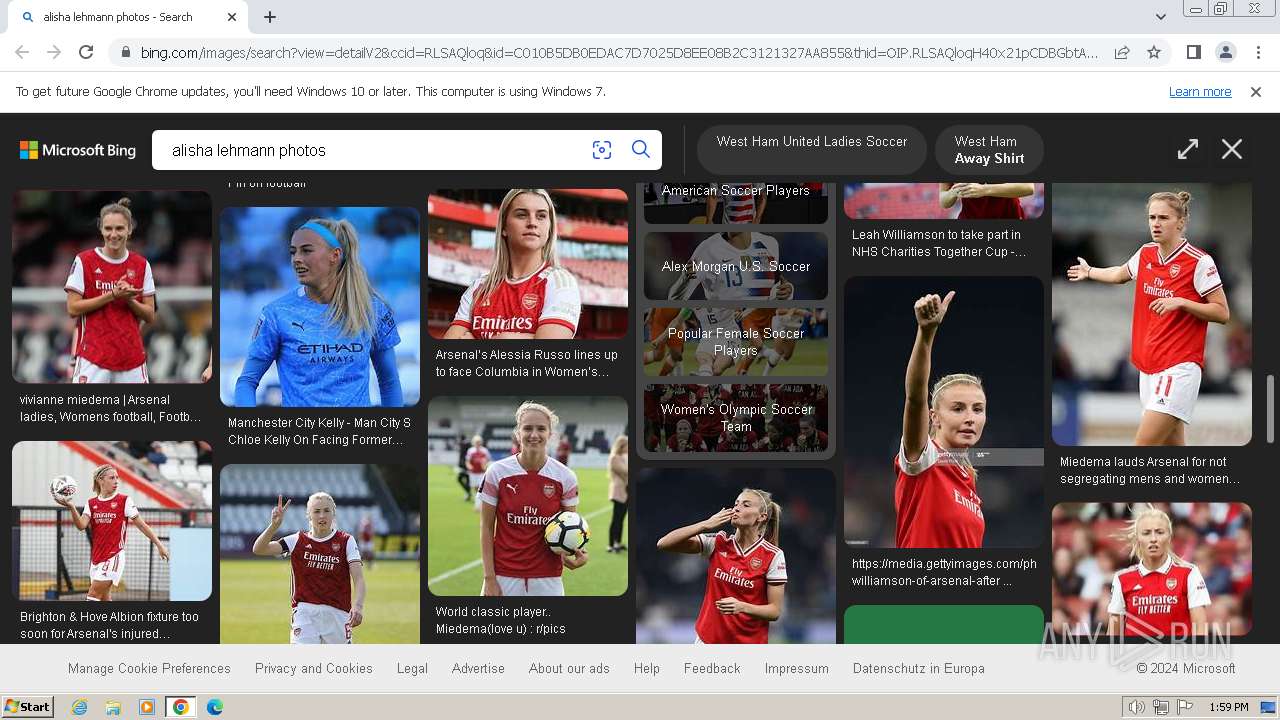Open the Women's Olympic Soccer Team tile
Screen dimensions: 1280x720
point(736,418)
